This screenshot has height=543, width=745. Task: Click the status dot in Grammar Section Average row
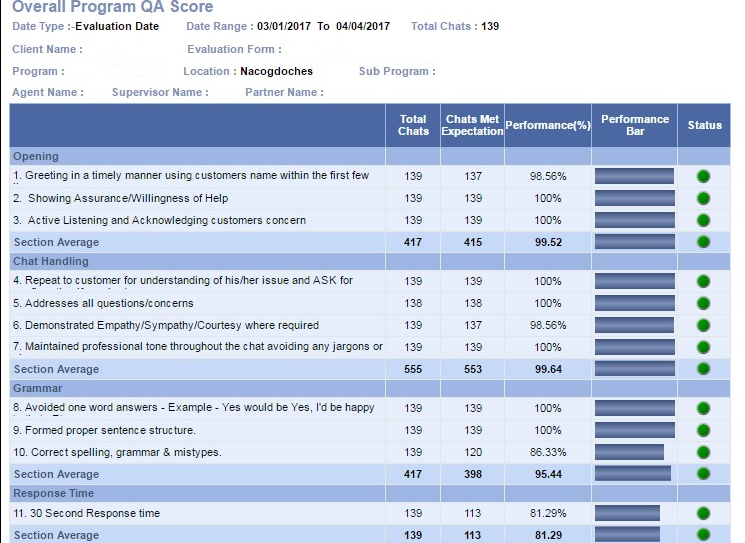(703, 474)
